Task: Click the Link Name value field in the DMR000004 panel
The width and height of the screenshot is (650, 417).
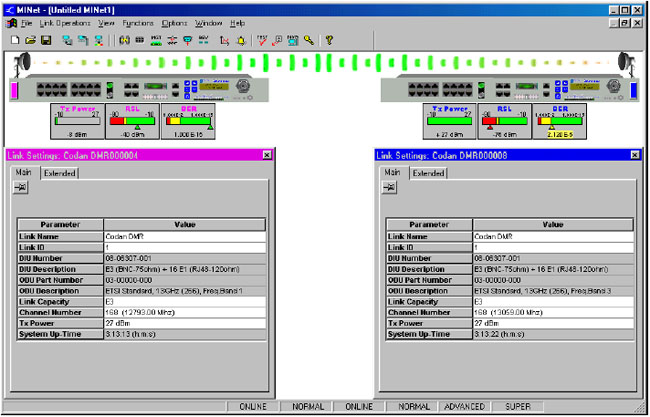Action: pos(185,237)
